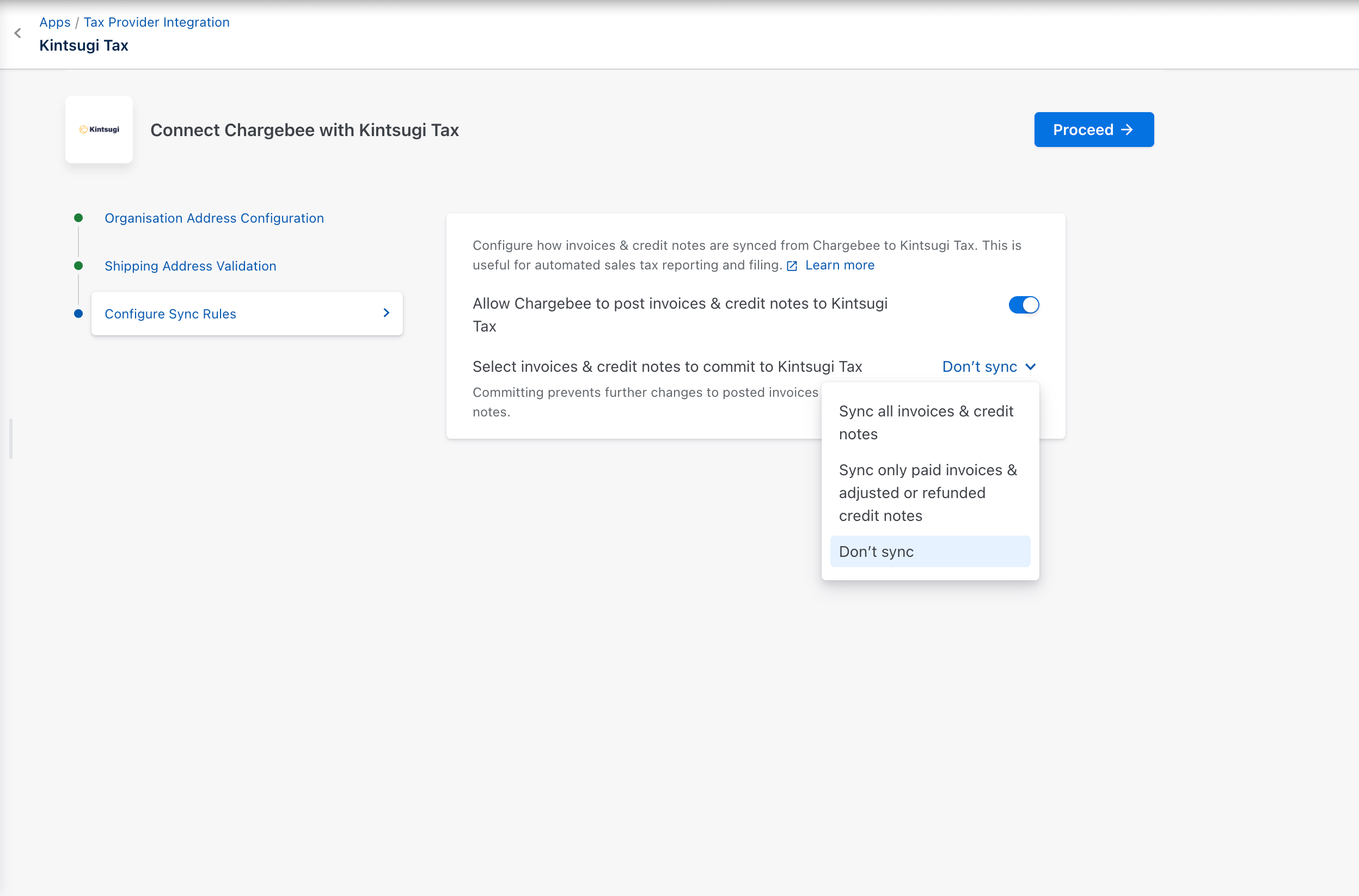This screenshot has height=896, width=1359.
Task: Click the dropdown caret next to Don't sync
Action: point(1030,367)
